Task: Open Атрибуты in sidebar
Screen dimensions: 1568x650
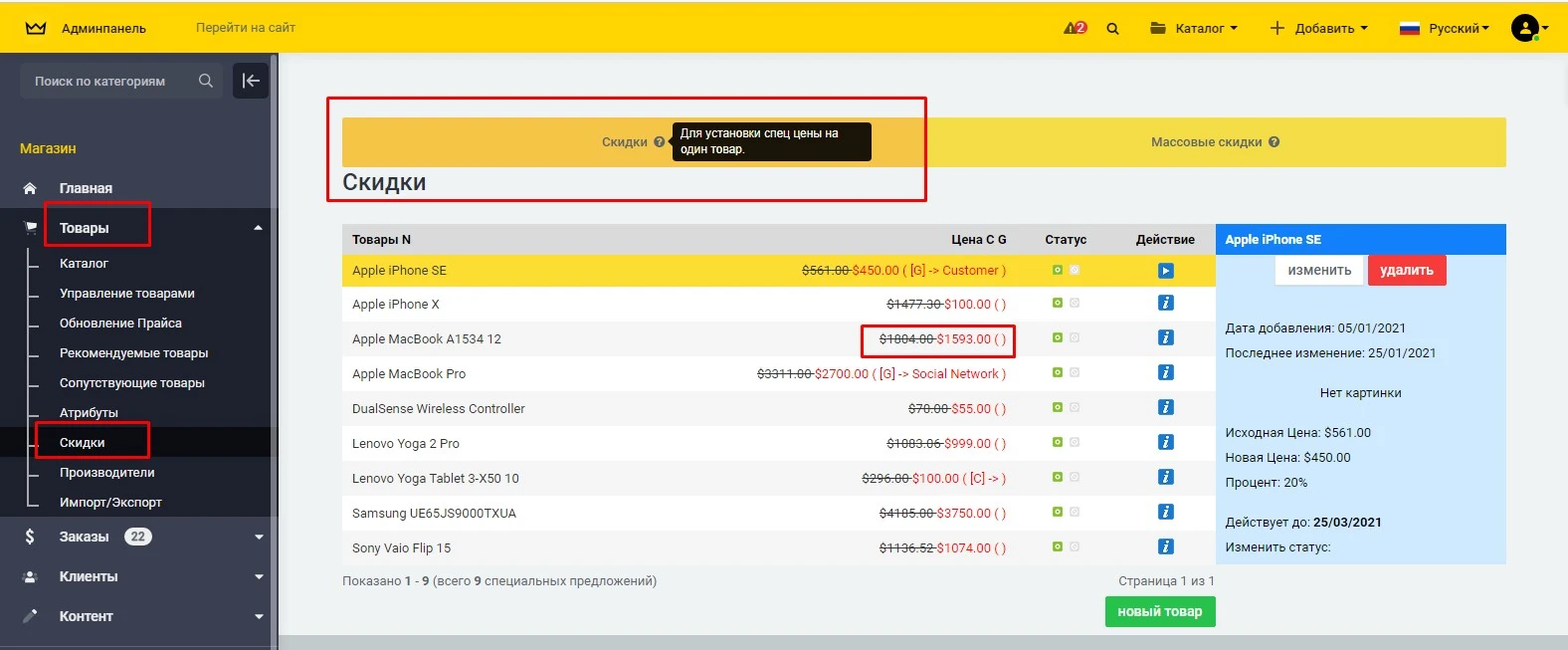Action: click(89, 413)
